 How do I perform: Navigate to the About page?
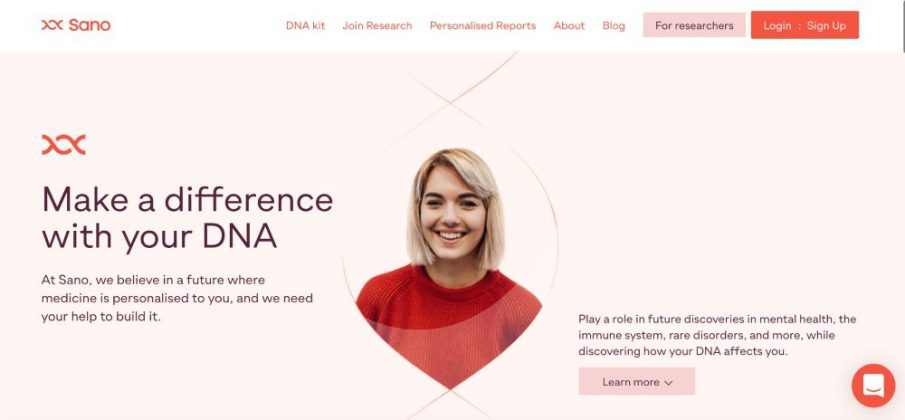point(569,25)
